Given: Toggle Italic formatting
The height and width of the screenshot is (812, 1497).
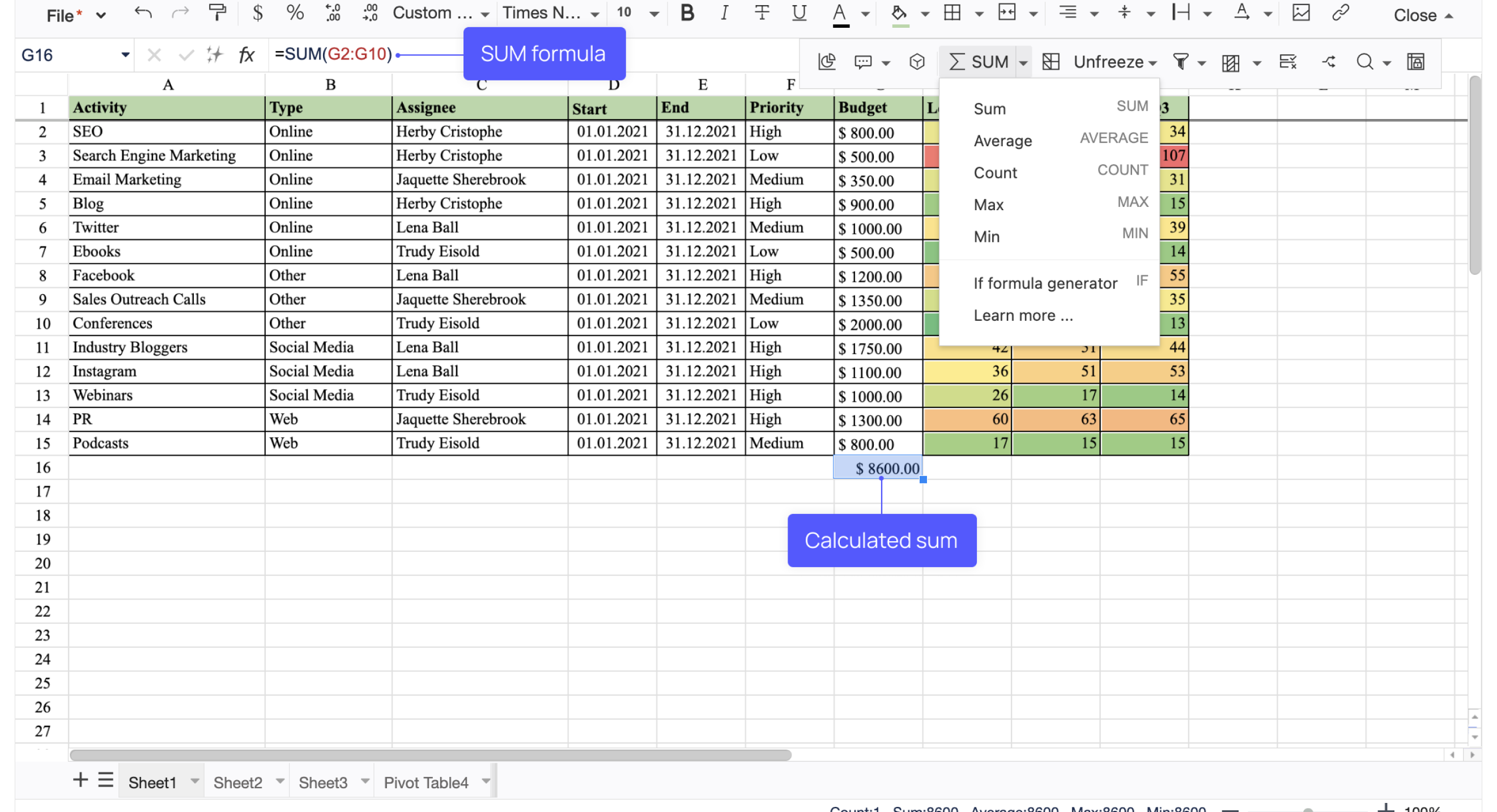Looking at the screenshot, I should point(724,13).
